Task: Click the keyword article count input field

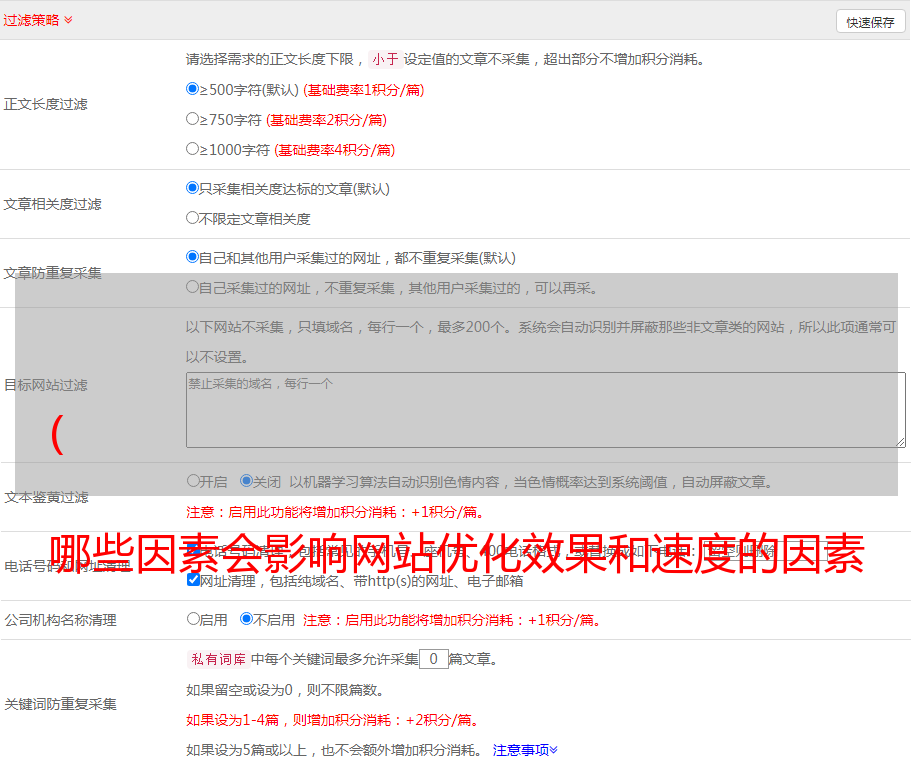Action: click(433, 659)
